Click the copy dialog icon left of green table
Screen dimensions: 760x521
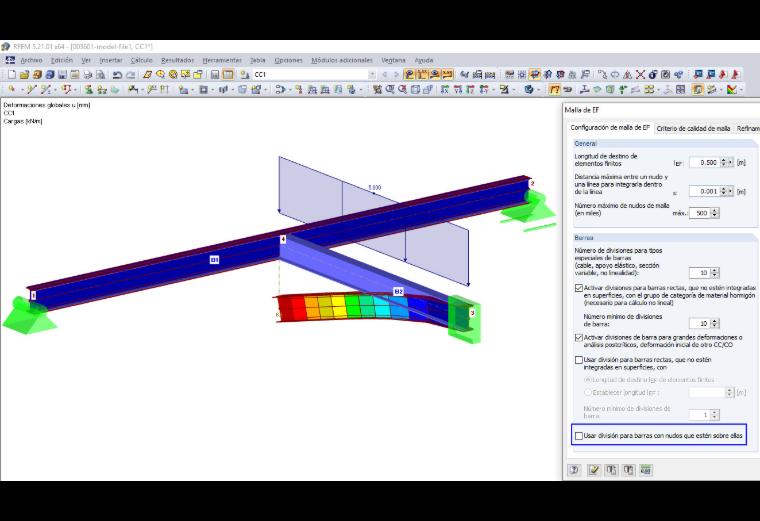click(629, 470)
